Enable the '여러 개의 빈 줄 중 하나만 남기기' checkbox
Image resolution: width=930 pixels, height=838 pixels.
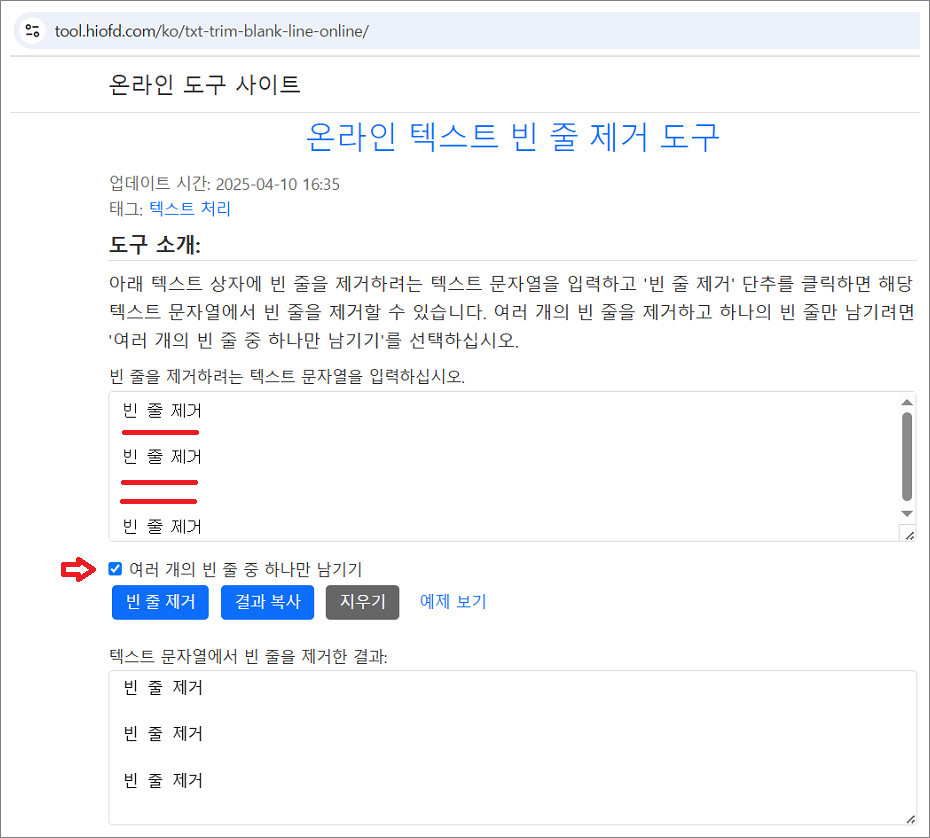tap(113, 568)
